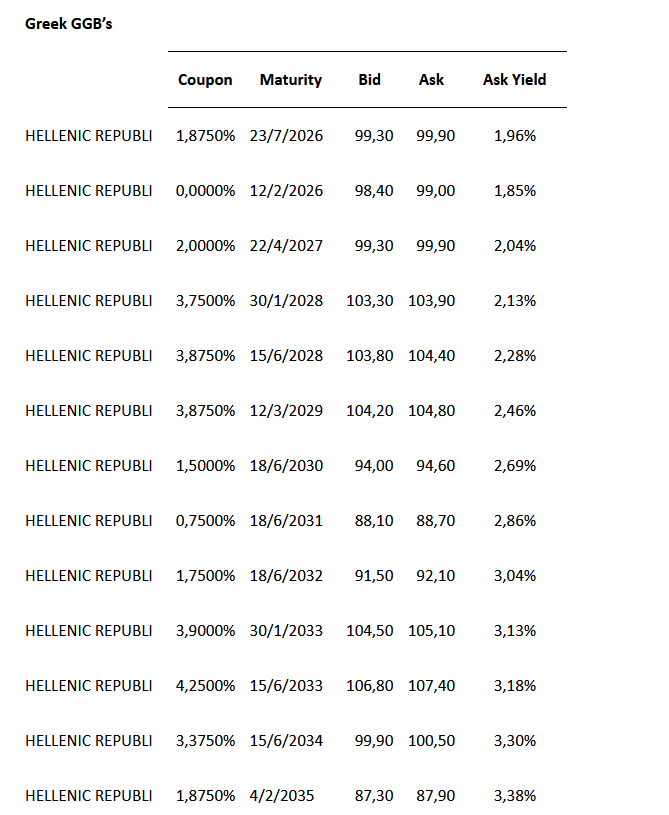Click the Ask Yield column header
The image size is (669, 815).
514,80
